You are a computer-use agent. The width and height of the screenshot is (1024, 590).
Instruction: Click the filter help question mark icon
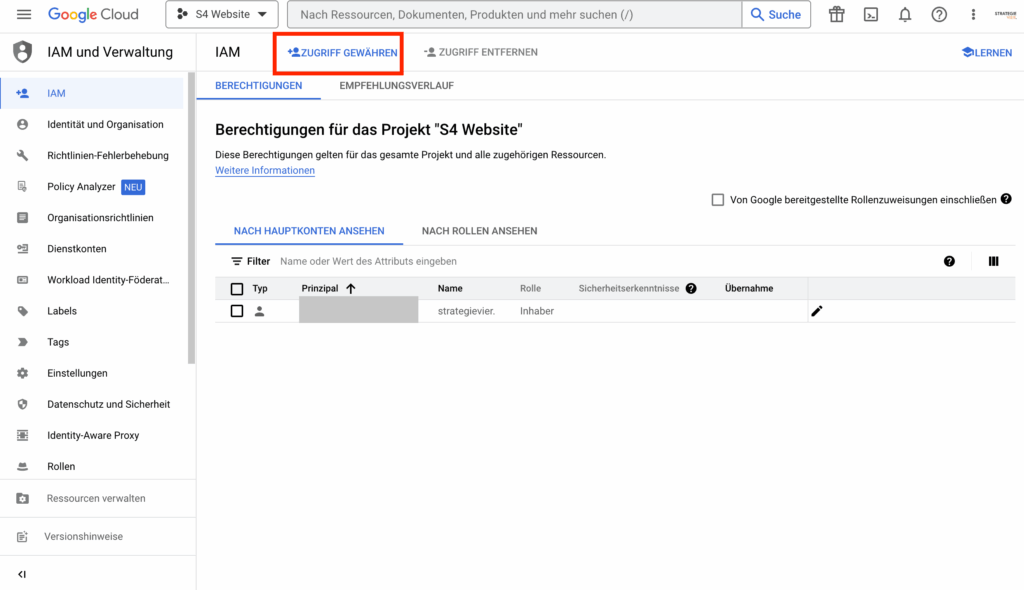click(x=950, y=261)
